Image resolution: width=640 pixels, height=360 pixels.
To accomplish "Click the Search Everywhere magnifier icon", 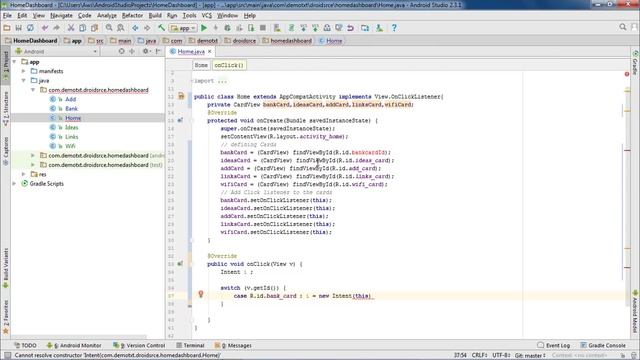I will tap(623, 27).
